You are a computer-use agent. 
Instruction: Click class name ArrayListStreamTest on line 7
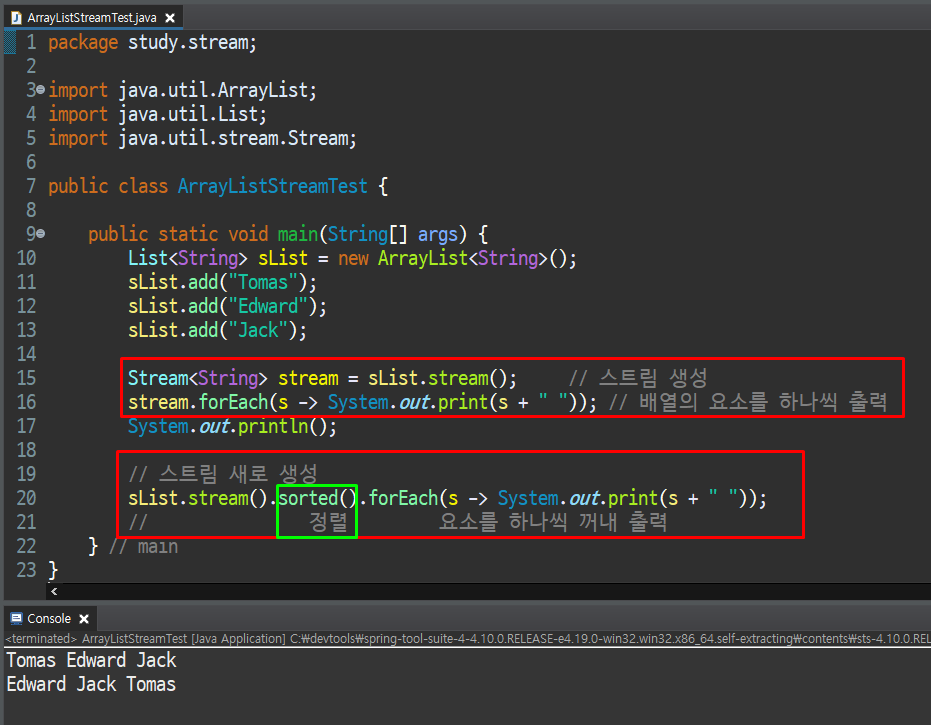(273, 186)
